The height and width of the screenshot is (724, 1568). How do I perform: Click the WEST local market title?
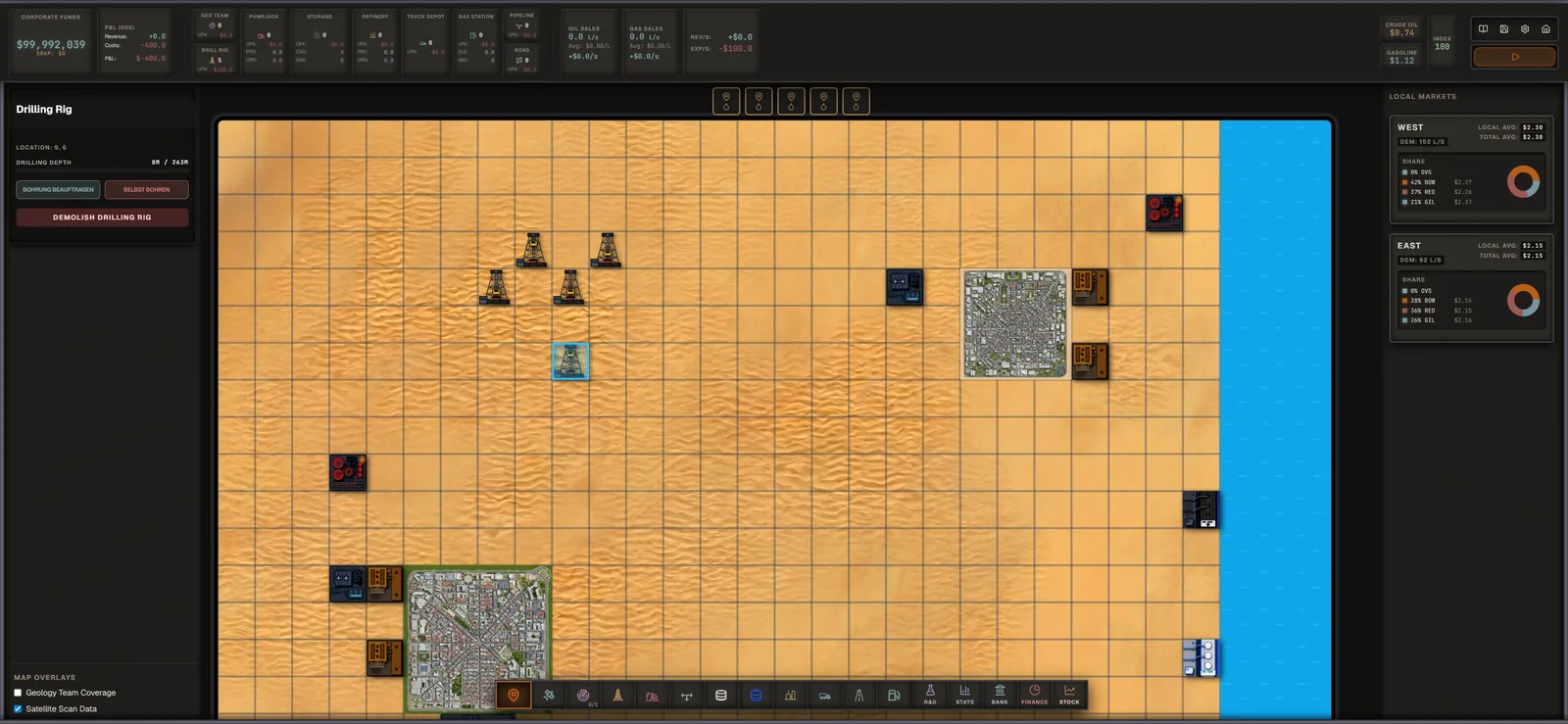pyautogui.click(x=1410, y=127)
